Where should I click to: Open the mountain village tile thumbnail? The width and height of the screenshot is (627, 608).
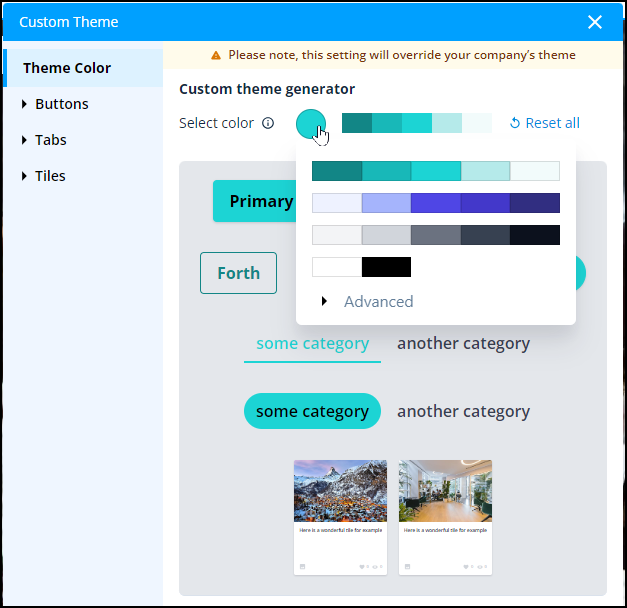coord(340,490)
